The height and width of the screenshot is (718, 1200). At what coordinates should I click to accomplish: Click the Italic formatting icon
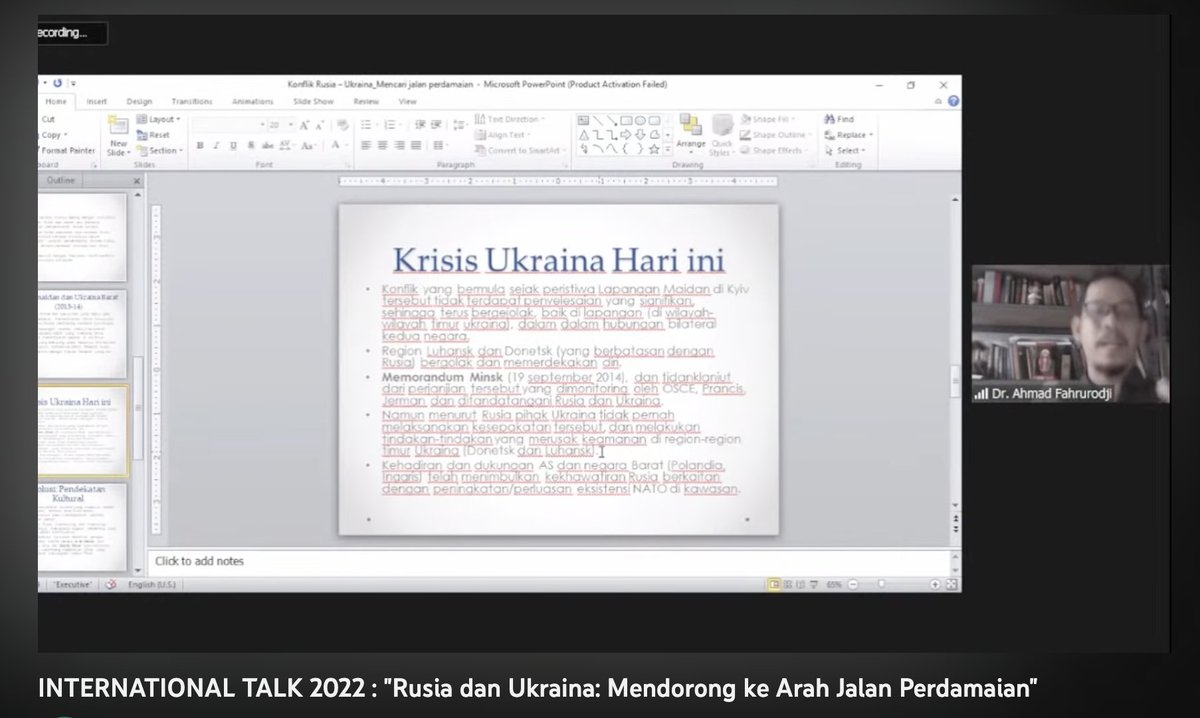216,145
